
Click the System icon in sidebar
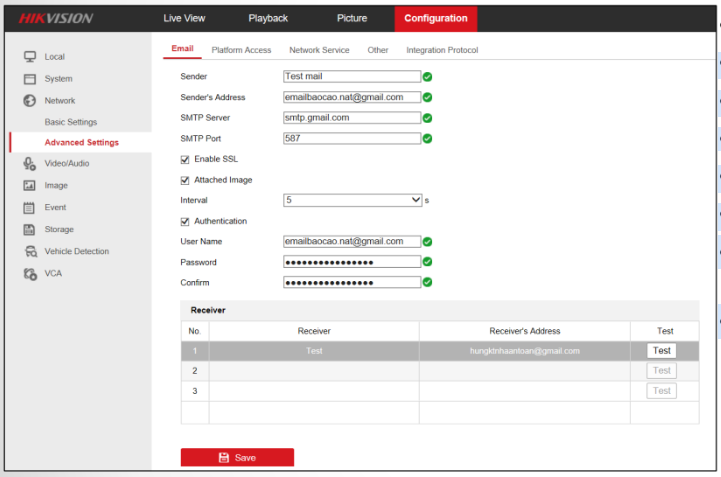29,79
